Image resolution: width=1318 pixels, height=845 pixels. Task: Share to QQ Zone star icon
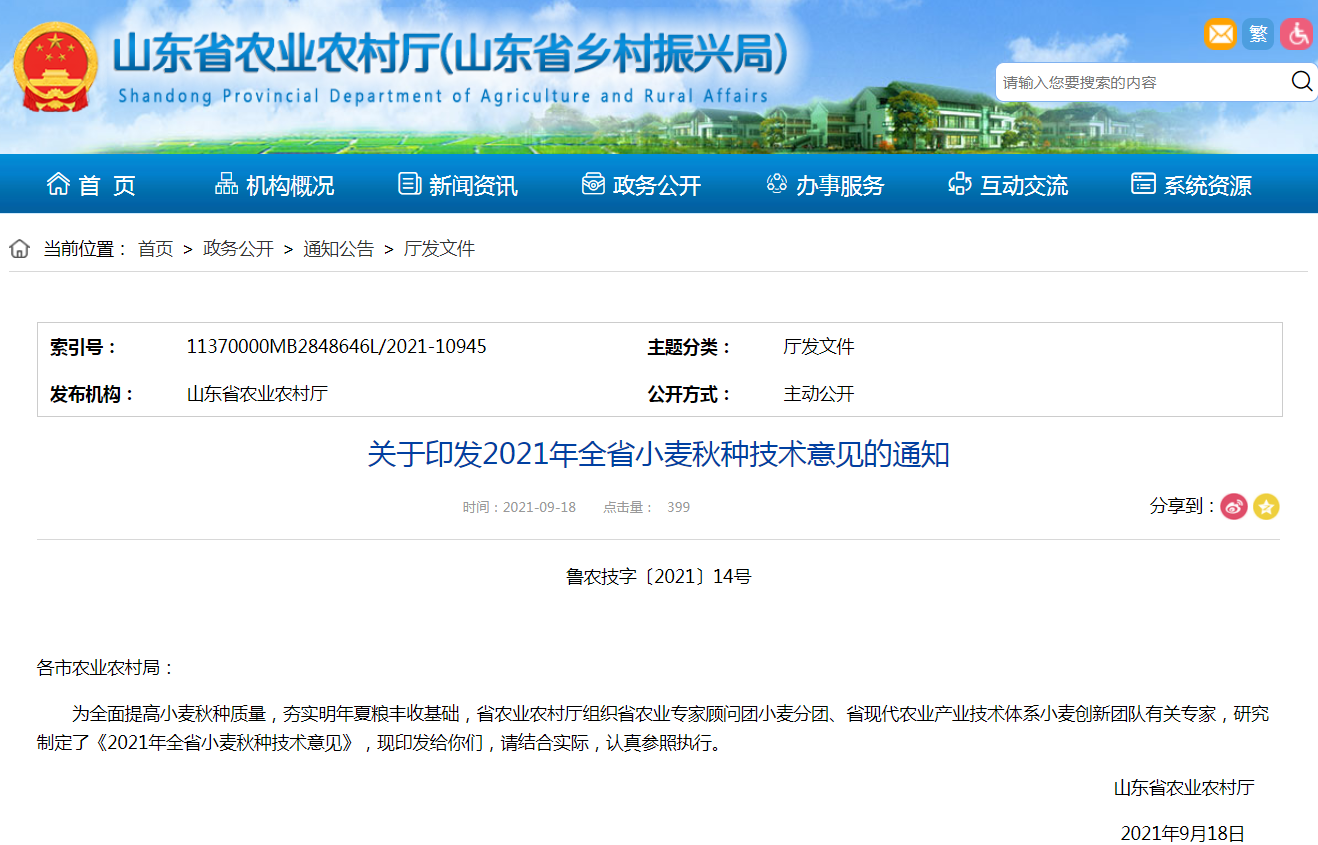1266,506
